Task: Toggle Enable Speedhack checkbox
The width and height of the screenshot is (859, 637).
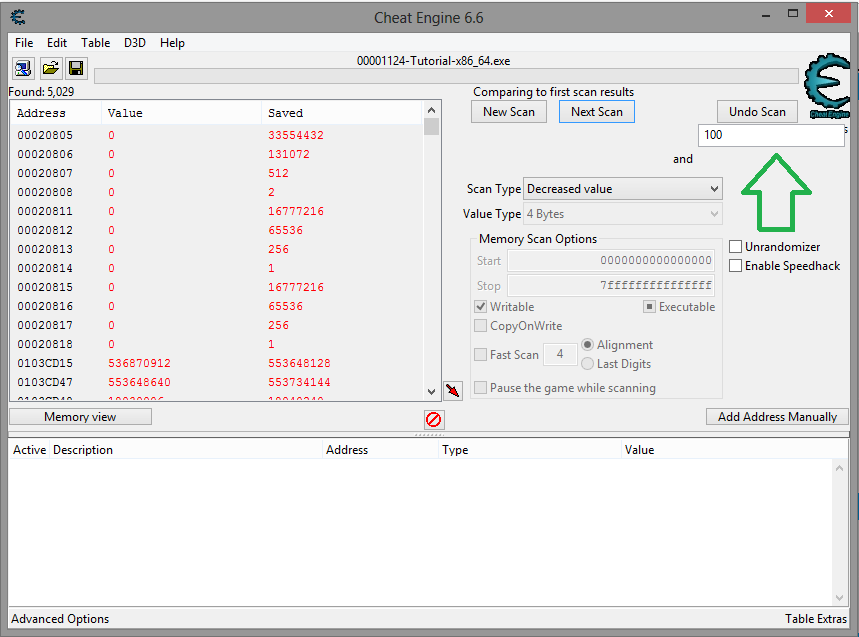Action: pyautogui.click(x=736, y=266)
